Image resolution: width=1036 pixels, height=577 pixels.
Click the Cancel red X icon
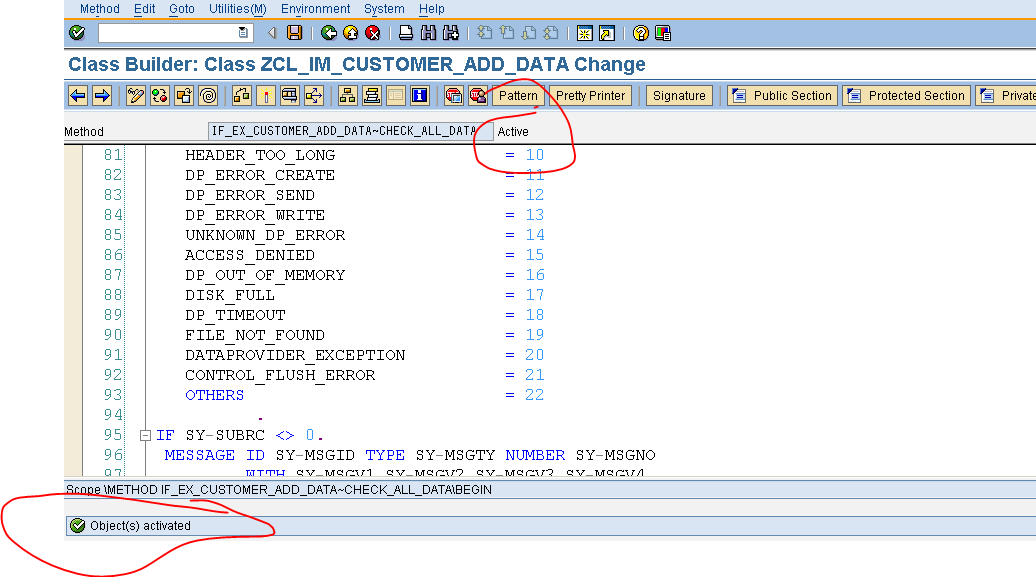pos(373,32)
